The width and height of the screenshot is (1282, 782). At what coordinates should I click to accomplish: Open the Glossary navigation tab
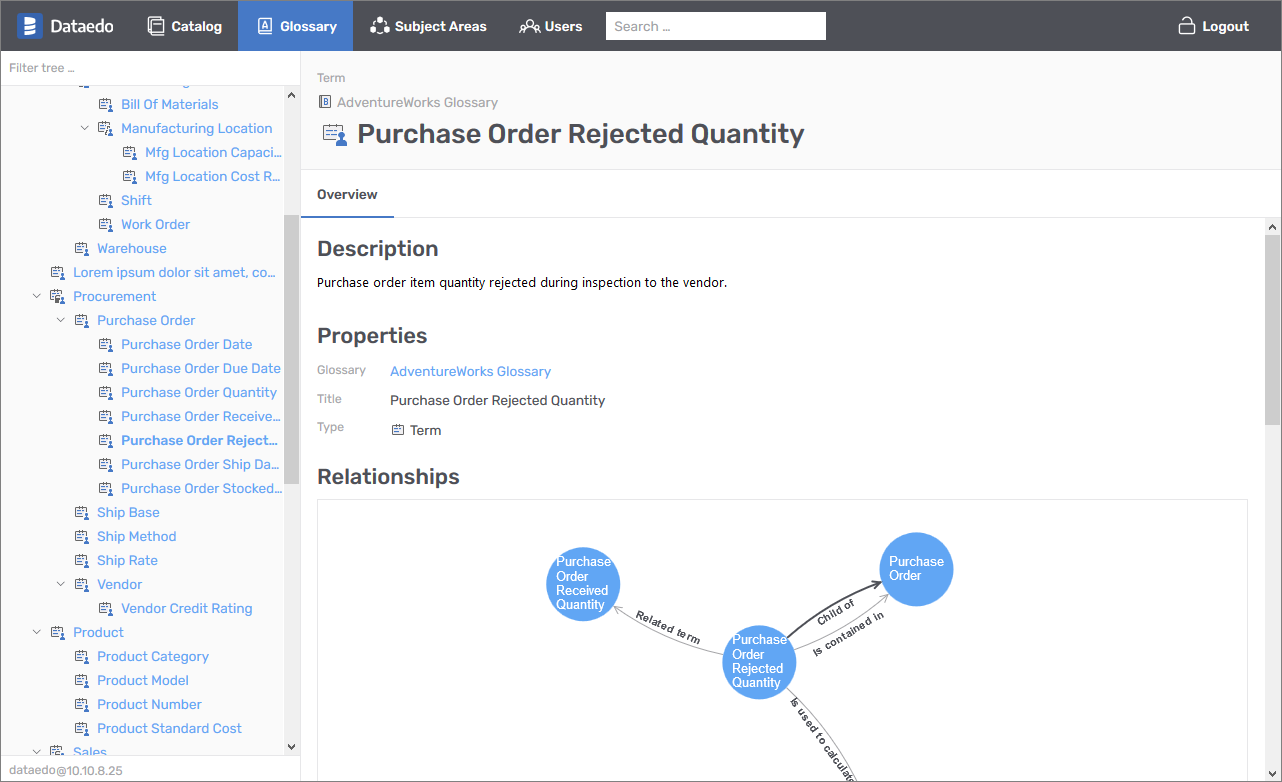pos(295,26)
